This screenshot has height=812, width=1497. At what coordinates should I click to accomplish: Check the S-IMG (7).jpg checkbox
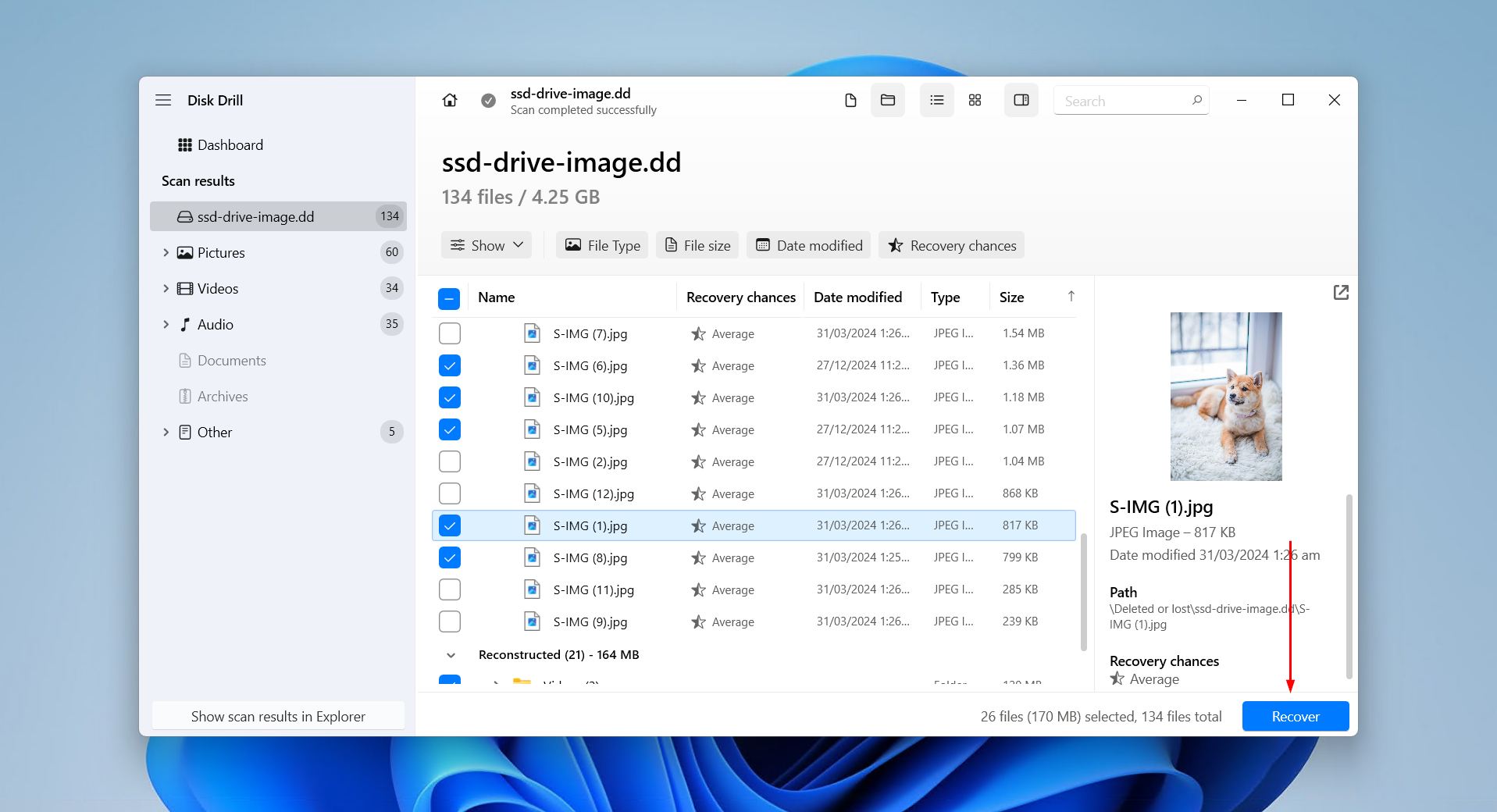pos(450,333)
